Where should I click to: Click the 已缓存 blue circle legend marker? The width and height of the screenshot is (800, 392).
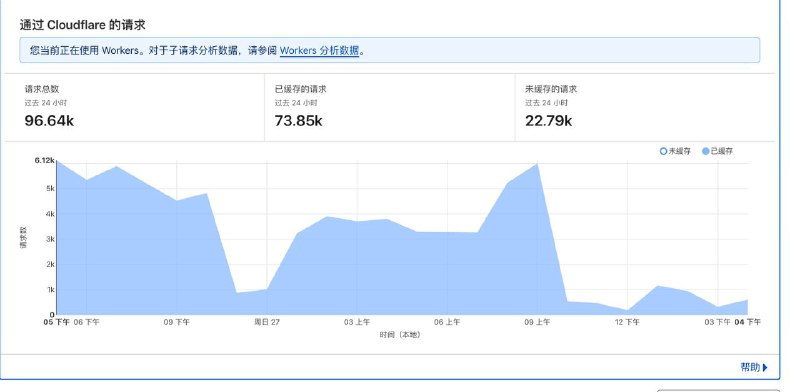point(706,151)
